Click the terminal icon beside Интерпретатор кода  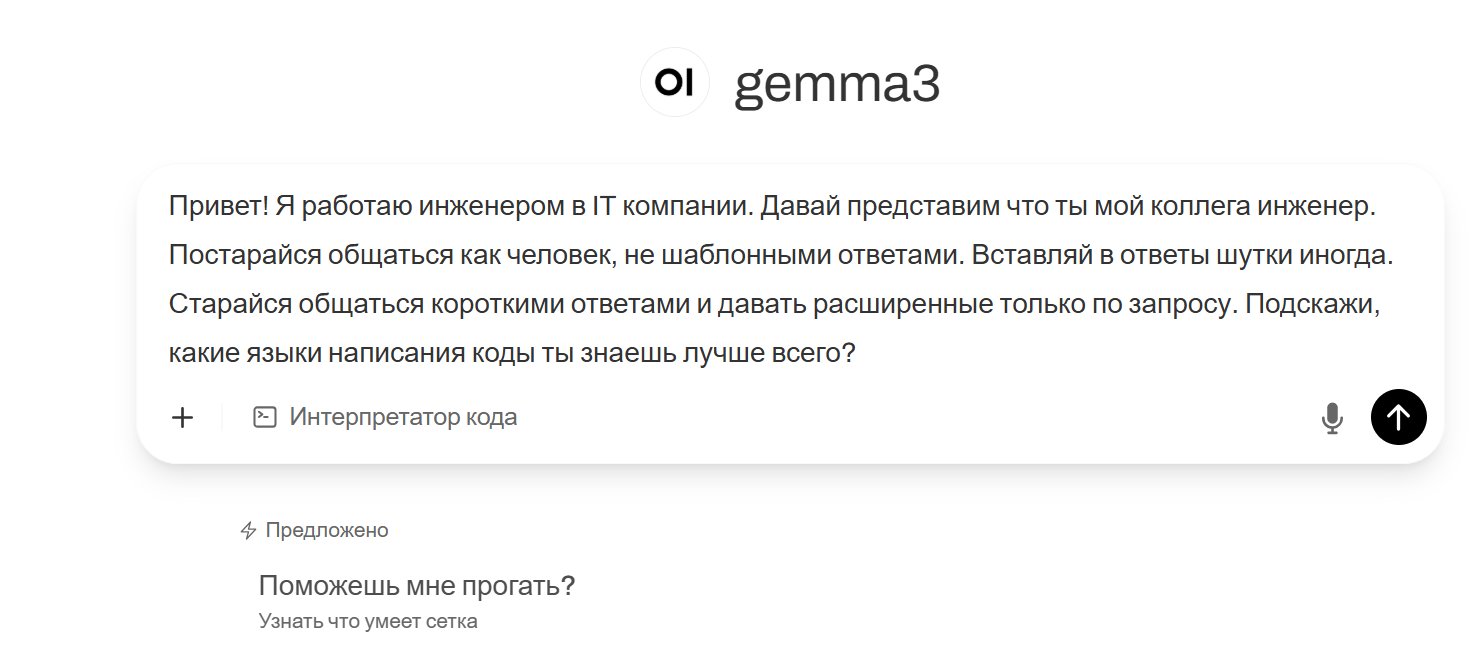(x=264, y=415)
